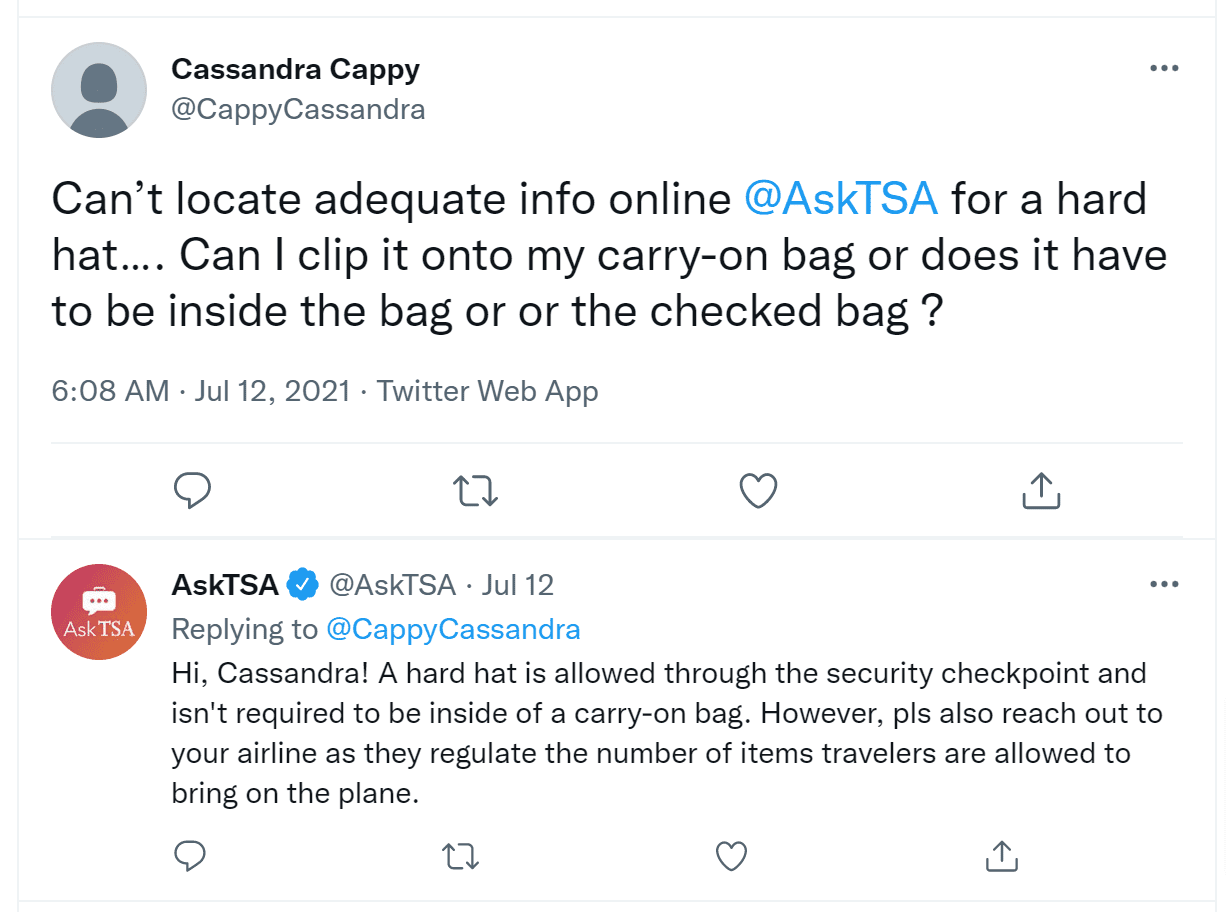The height and width of the screenshot is (912, 1226).
Task: Open the AskTSA profile avatar
Action: click(99, 612)
